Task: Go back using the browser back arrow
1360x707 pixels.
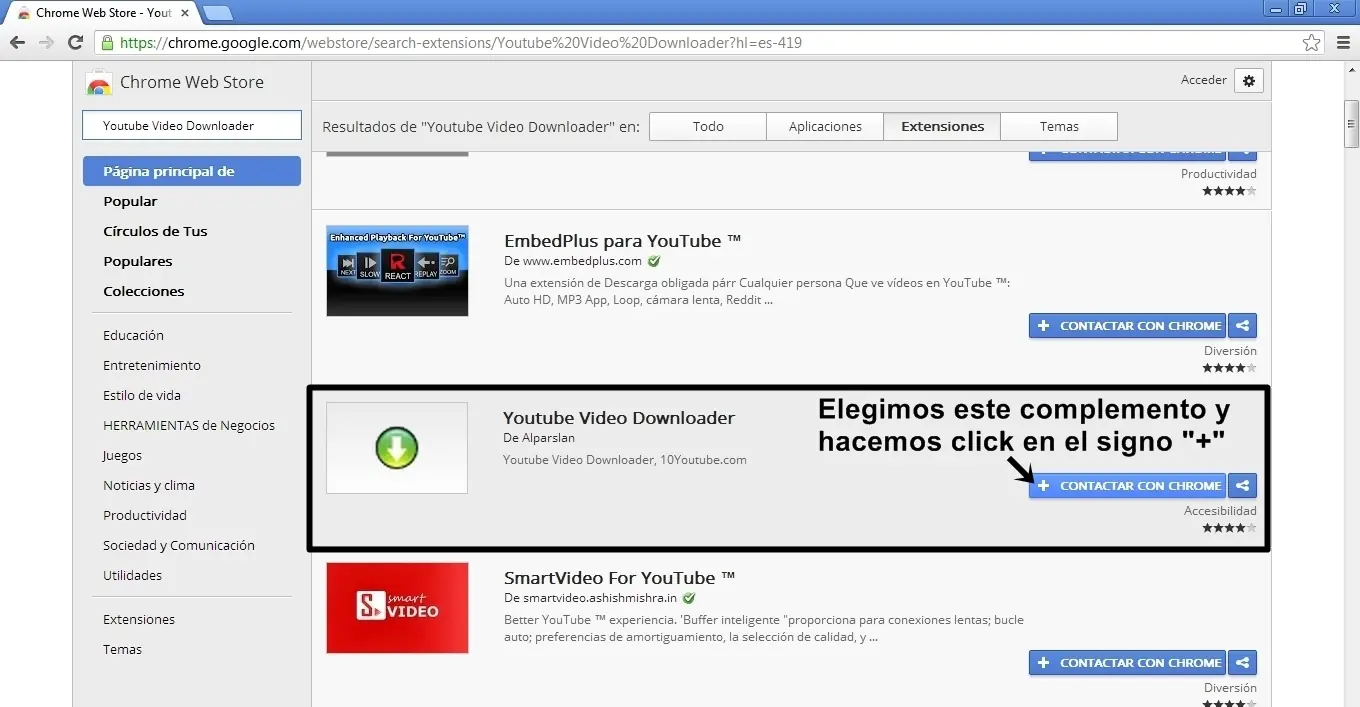Action: coord(17,43)
